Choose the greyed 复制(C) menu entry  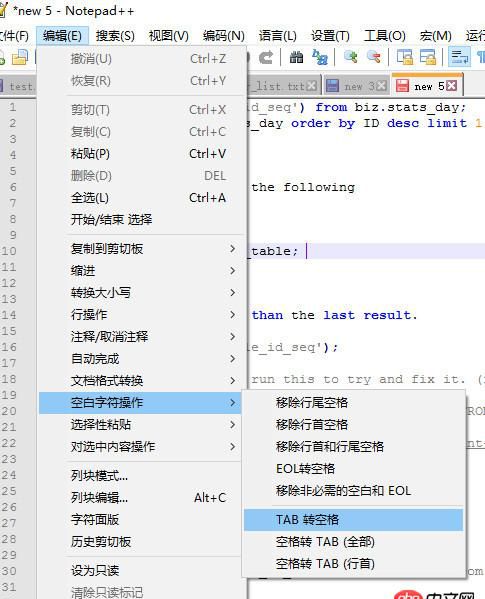pyautogui.click(x=142, y=132)
